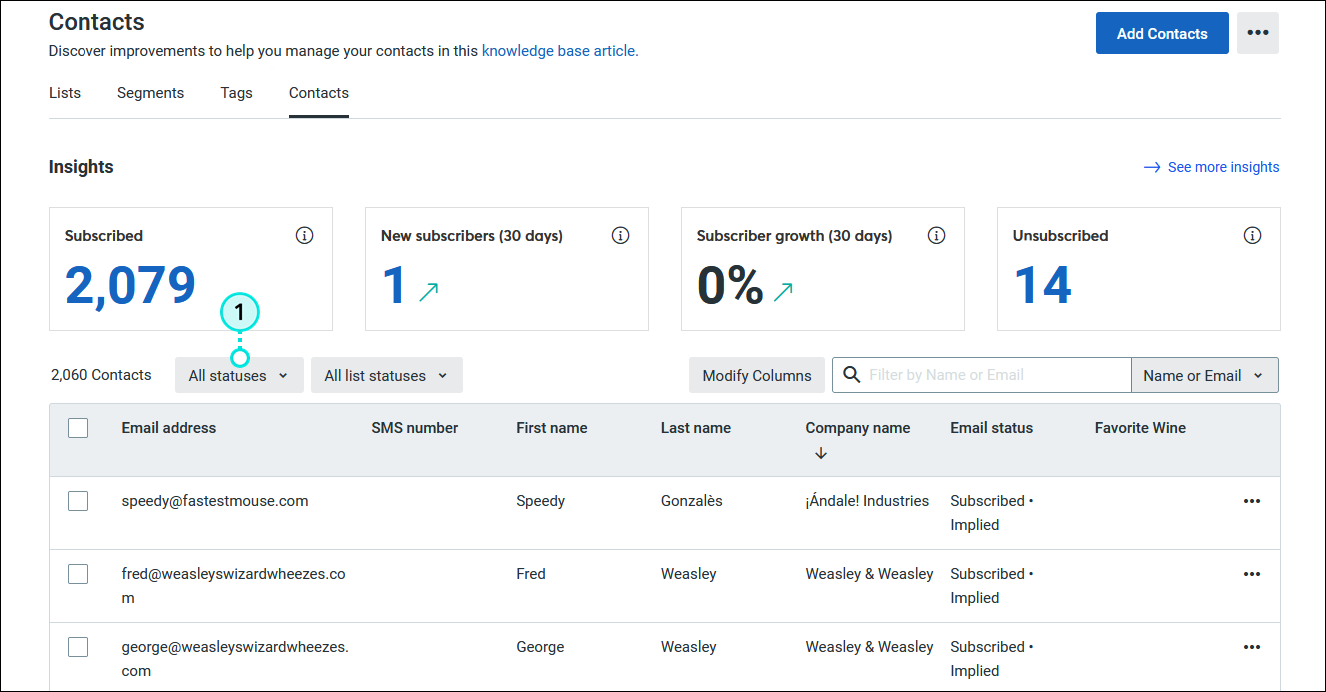Switch to the Lists tab
The height and width of the screenshot is (692, 1326).
pos(65,93)
